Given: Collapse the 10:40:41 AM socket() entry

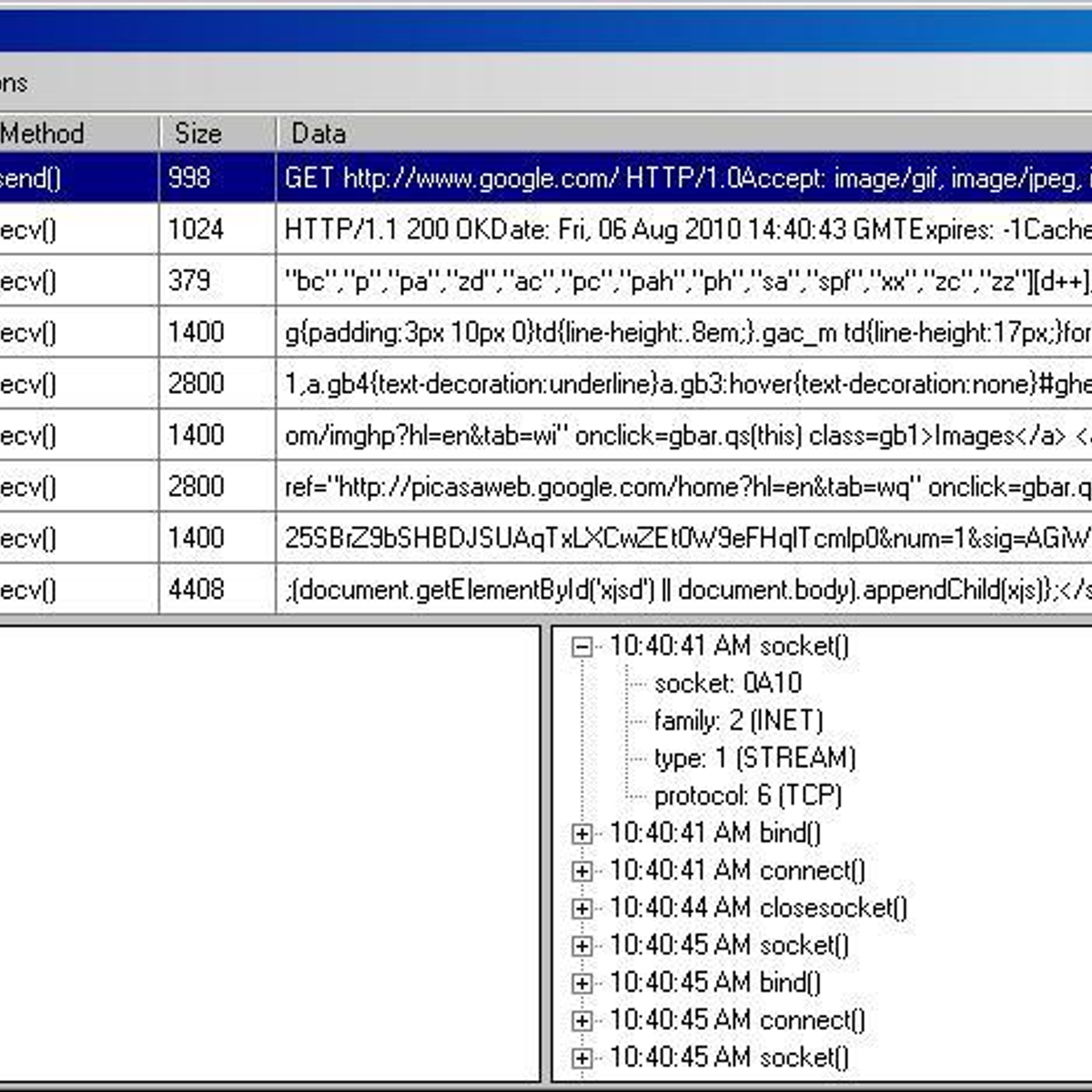Looking at the screenshot, I should (x=581, y=646).
